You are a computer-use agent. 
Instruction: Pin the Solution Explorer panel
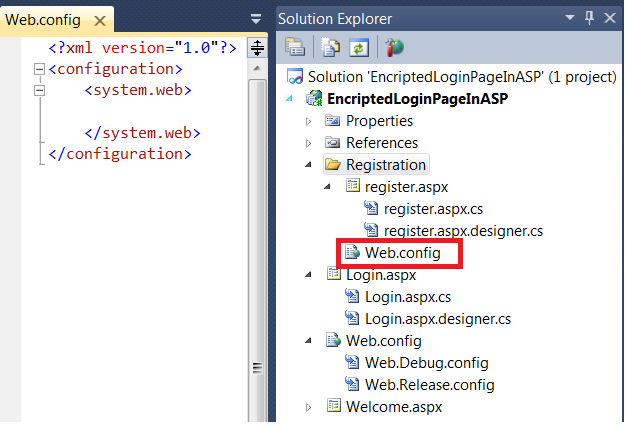(x=590, y=18)
